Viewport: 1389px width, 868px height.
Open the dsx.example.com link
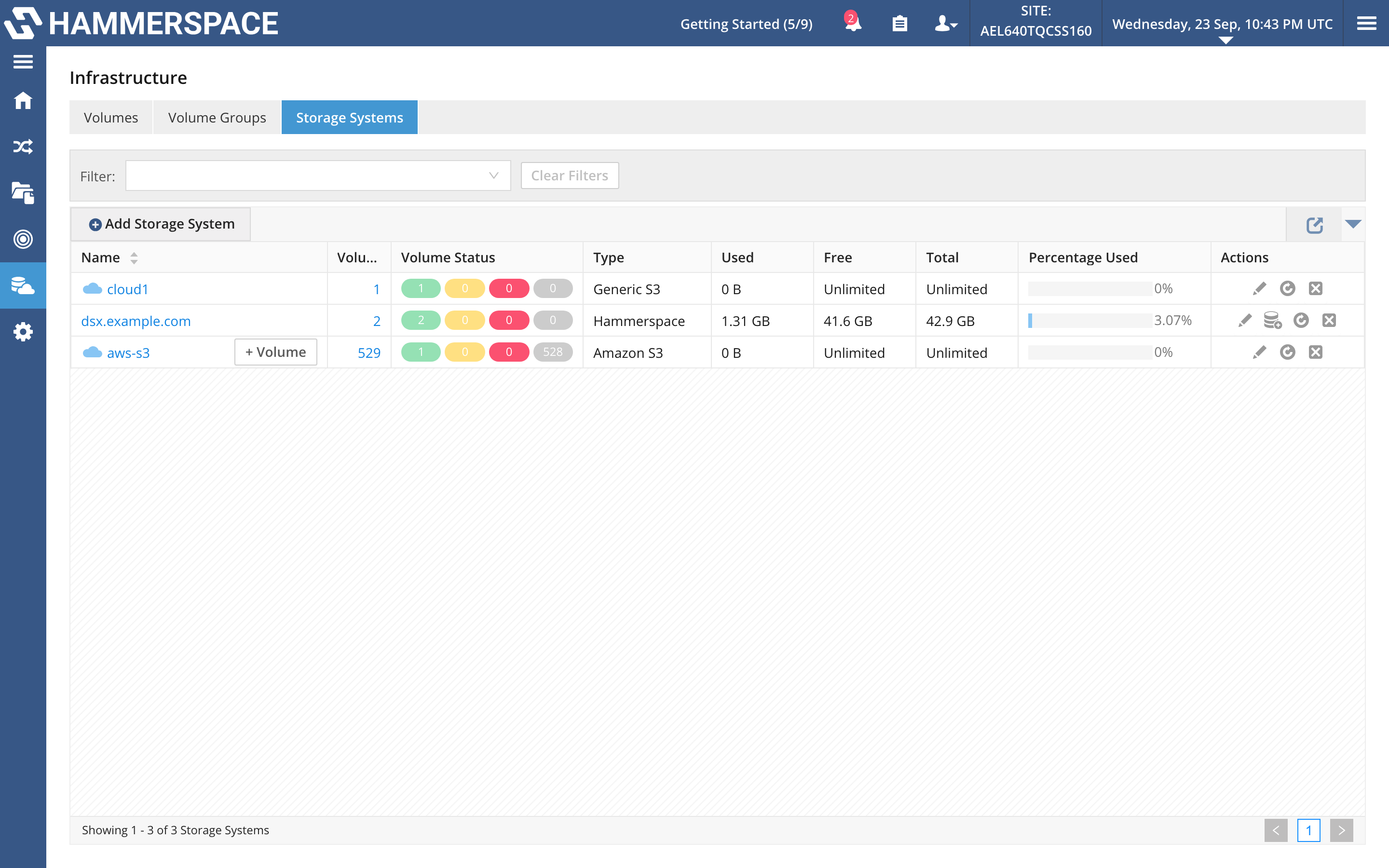point(136,321)
